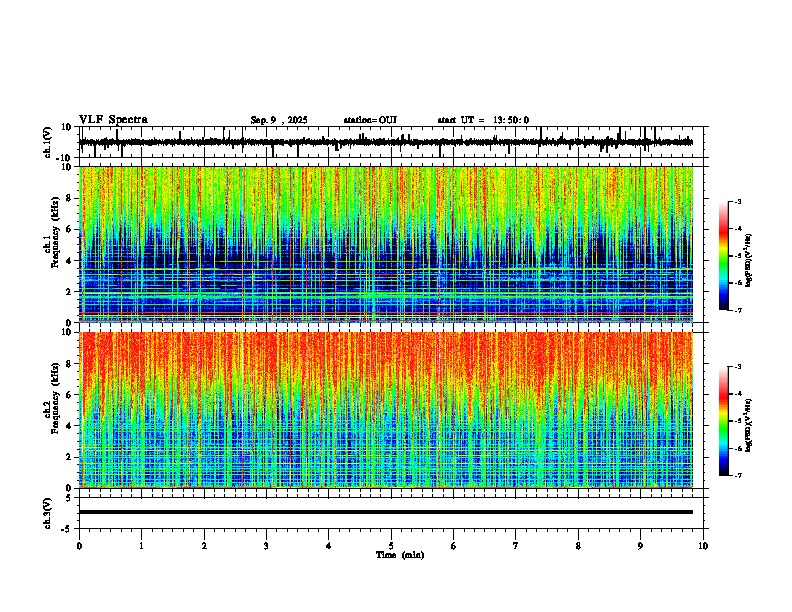
Task: Click the "8" kHz tick of ch.1 spectrogram
Action: pyautogui.click(x=69, y=198)
